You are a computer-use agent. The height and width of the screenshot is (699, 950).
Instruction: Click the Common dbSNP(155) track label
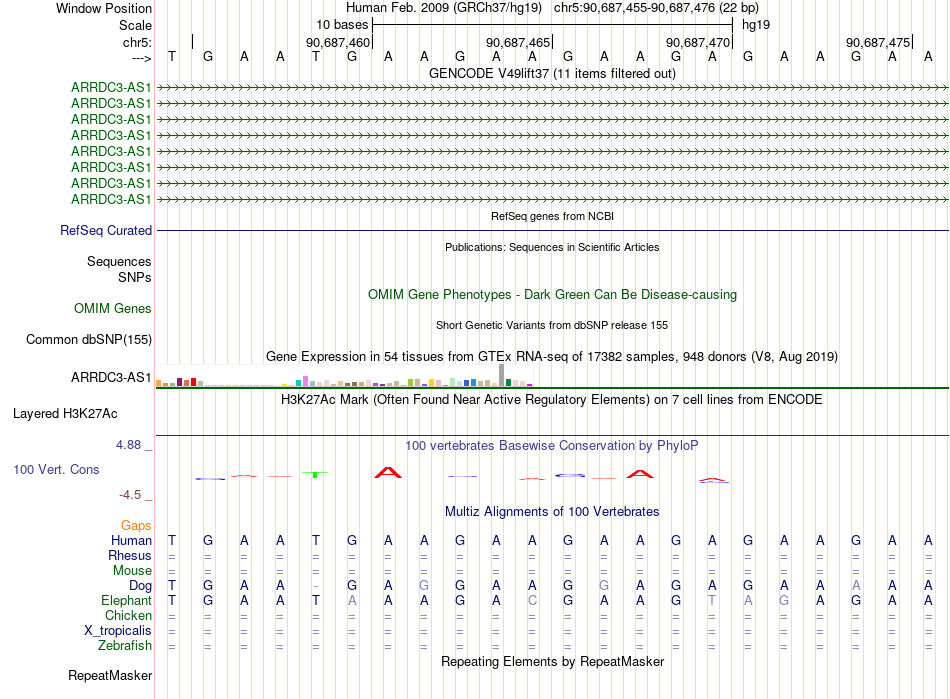point(88,339)
